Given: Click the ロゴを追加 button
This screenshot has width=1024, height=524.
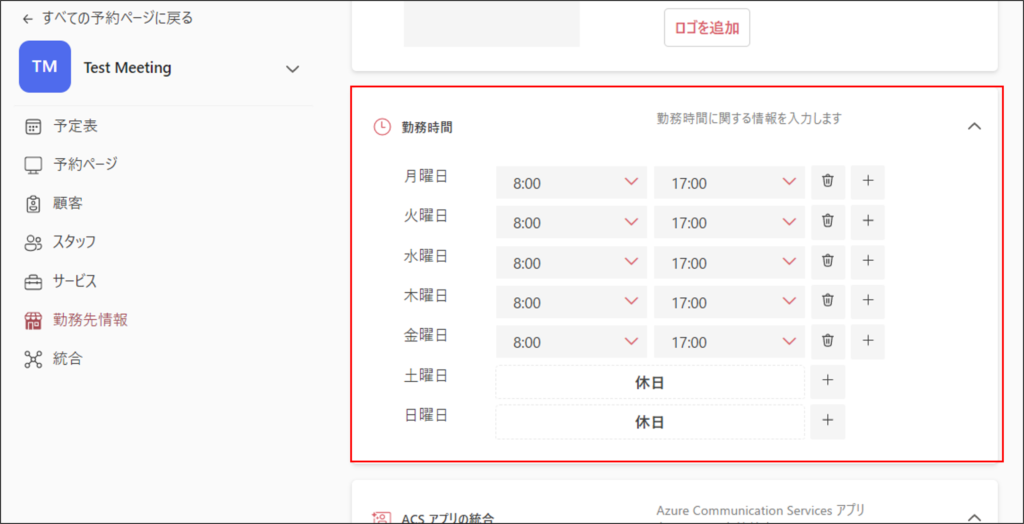Looking at the screenshot, I should (x=707, y=28).
